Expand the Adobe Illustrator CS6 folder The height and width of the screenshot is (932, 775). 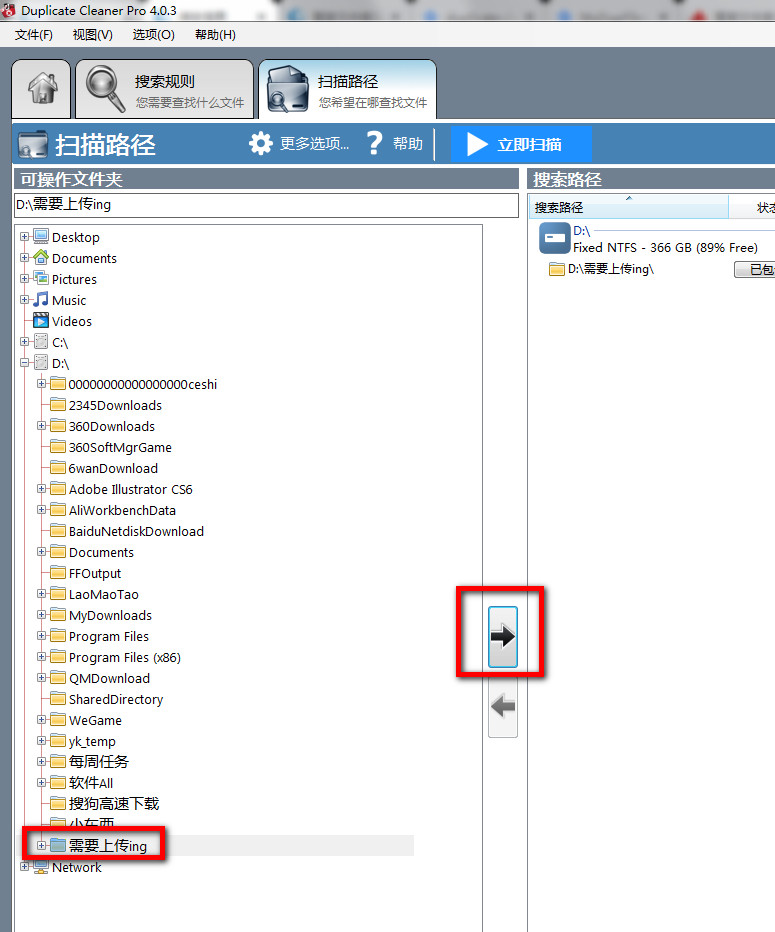(42, 489)
